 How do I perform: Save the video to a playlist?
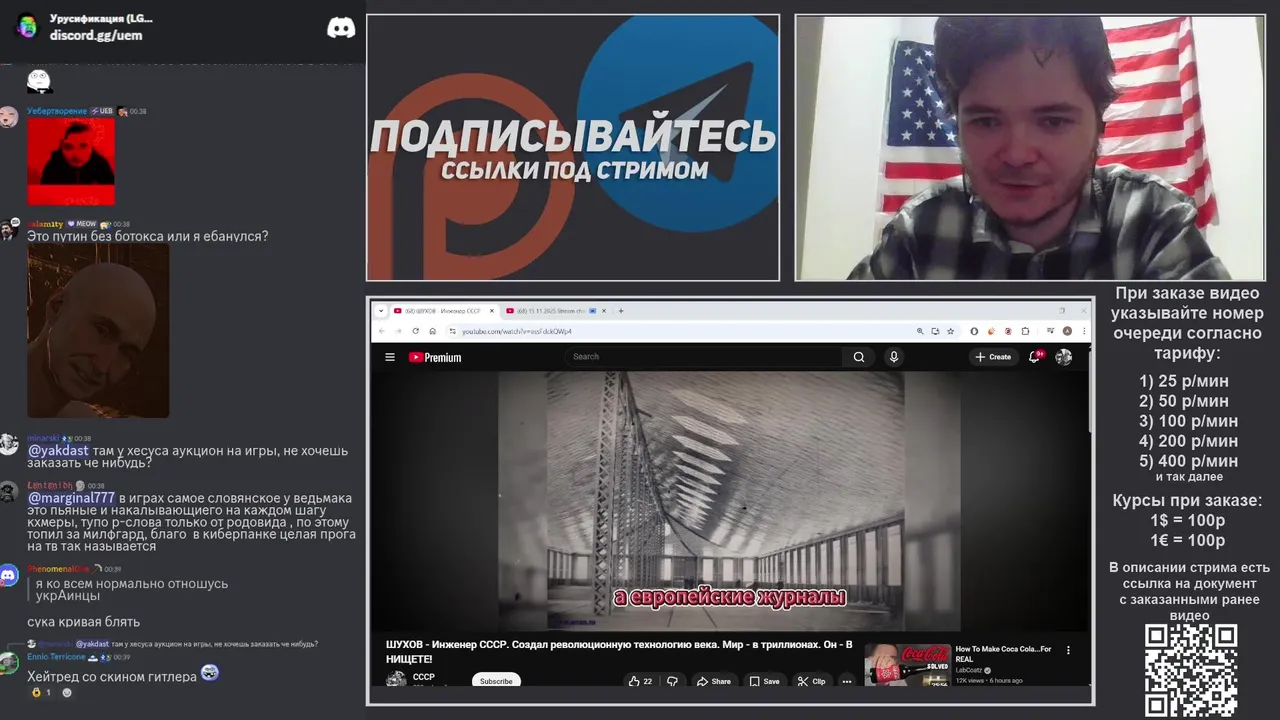pyautogui.click(x=764, y=681)
